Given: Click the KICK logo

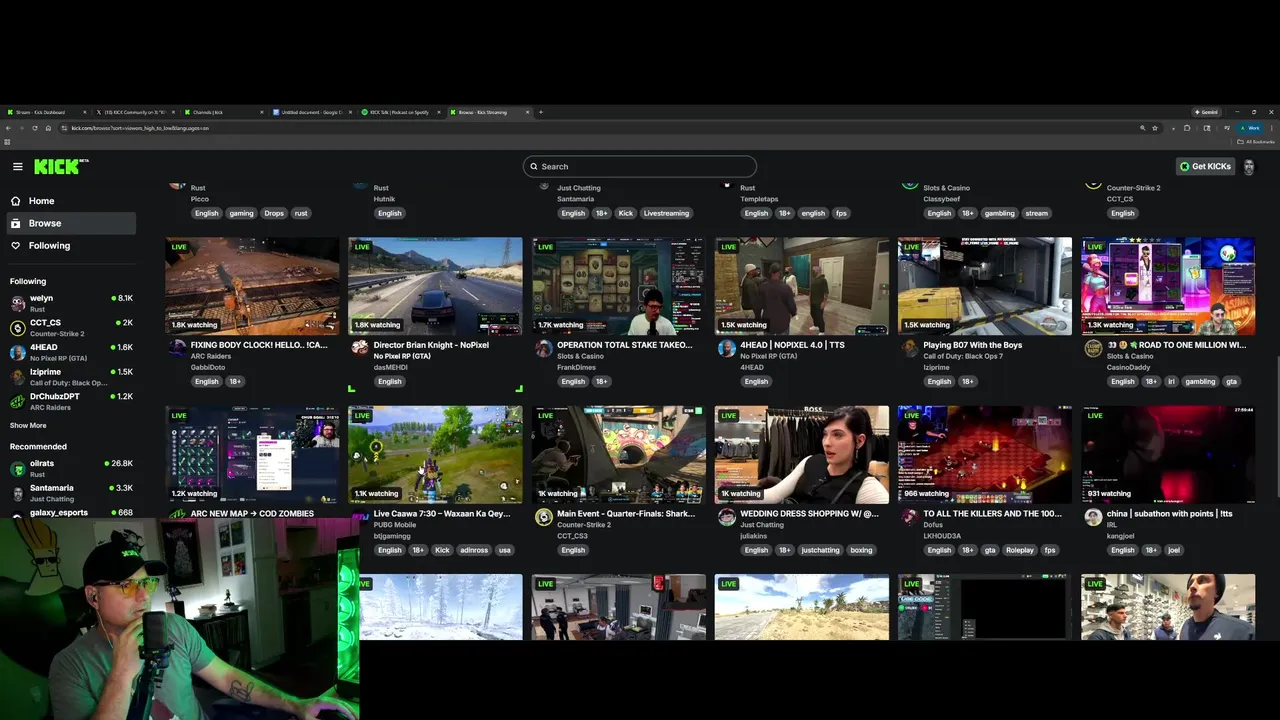Looking at the screenshot, I should click(x=60, y=166).
